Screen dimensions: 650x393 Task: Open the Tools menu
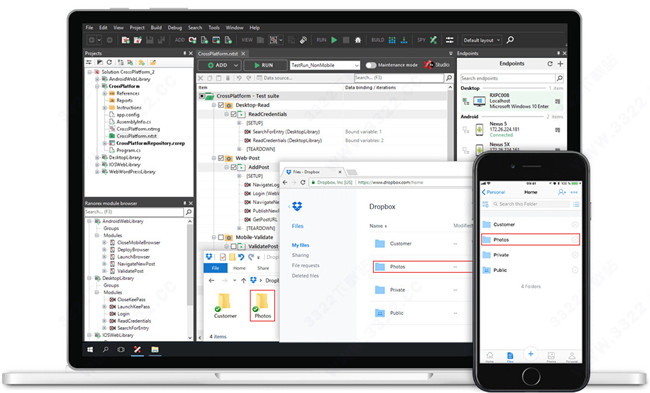214,28
